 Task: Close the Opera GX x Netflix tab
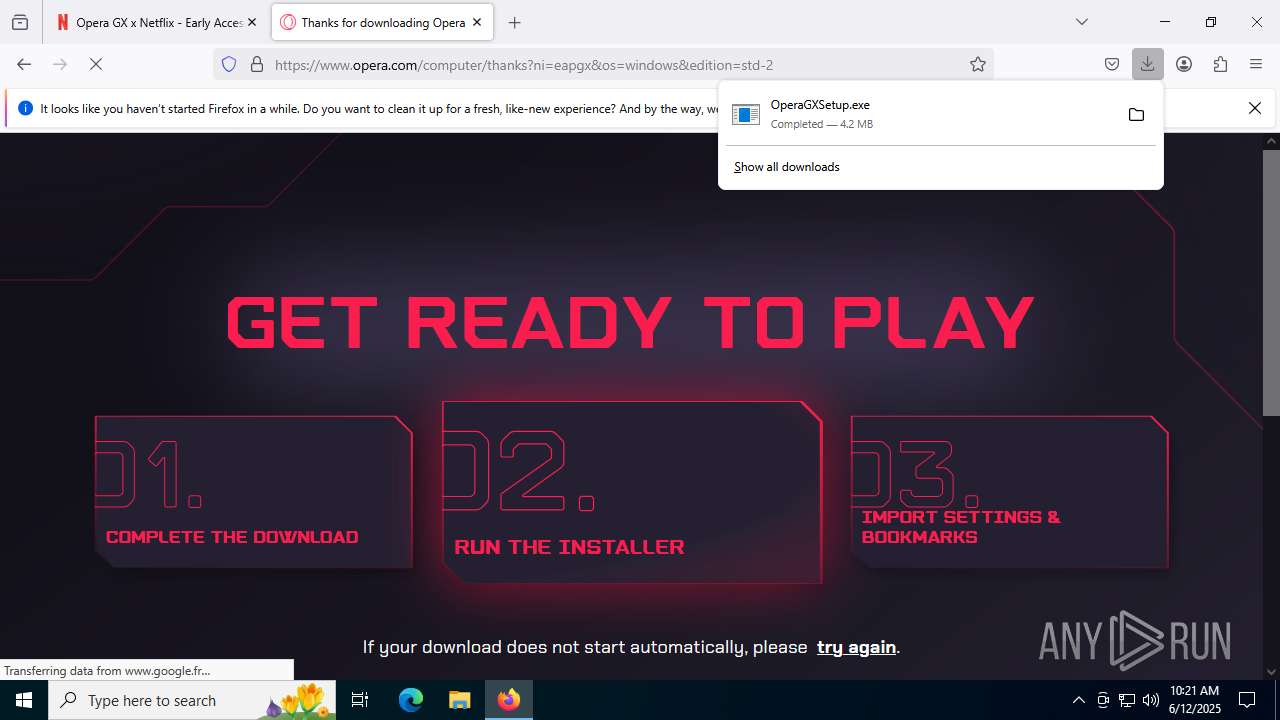click(x=251, y=22)
